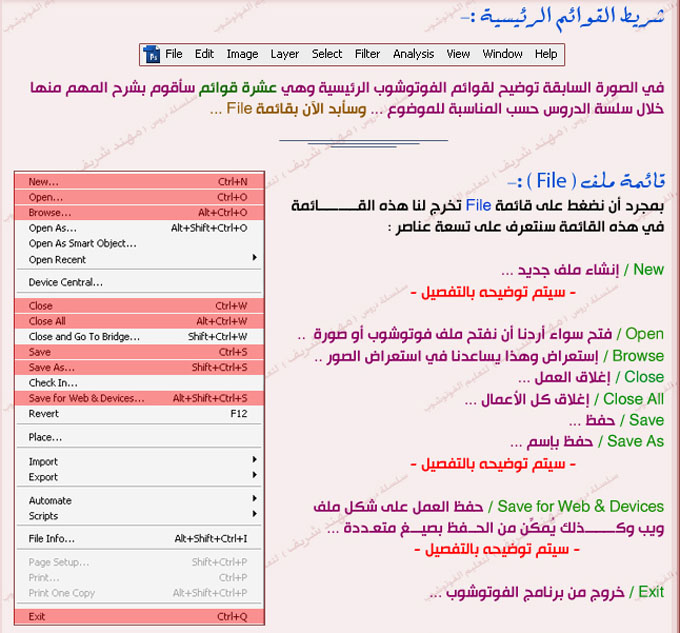
Task: Choose Close with Ctrl+W shortcut
Action: point(139,306)
